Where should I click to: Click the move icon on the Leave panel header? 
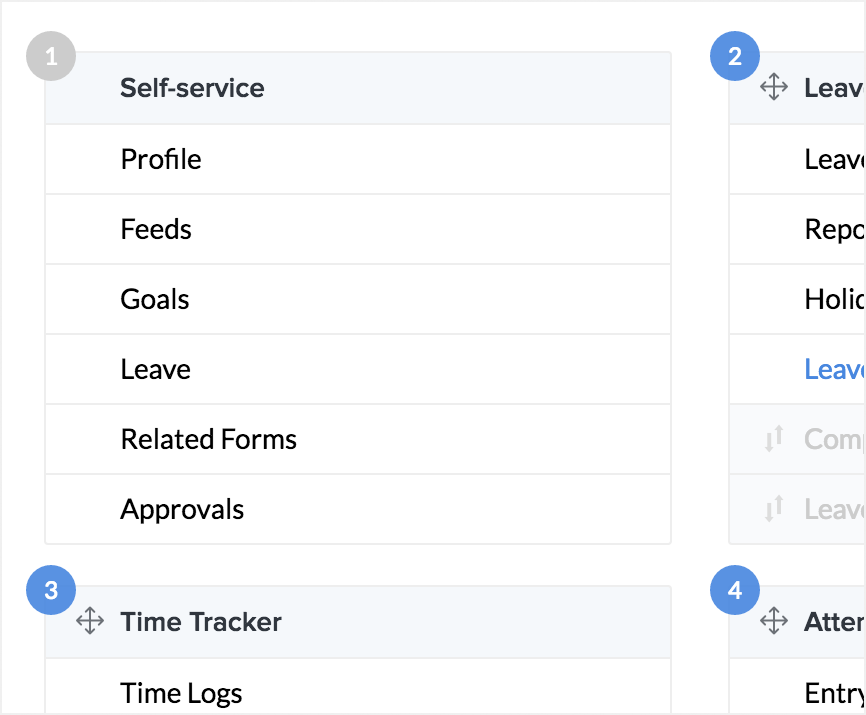click(x=773, y=88)
